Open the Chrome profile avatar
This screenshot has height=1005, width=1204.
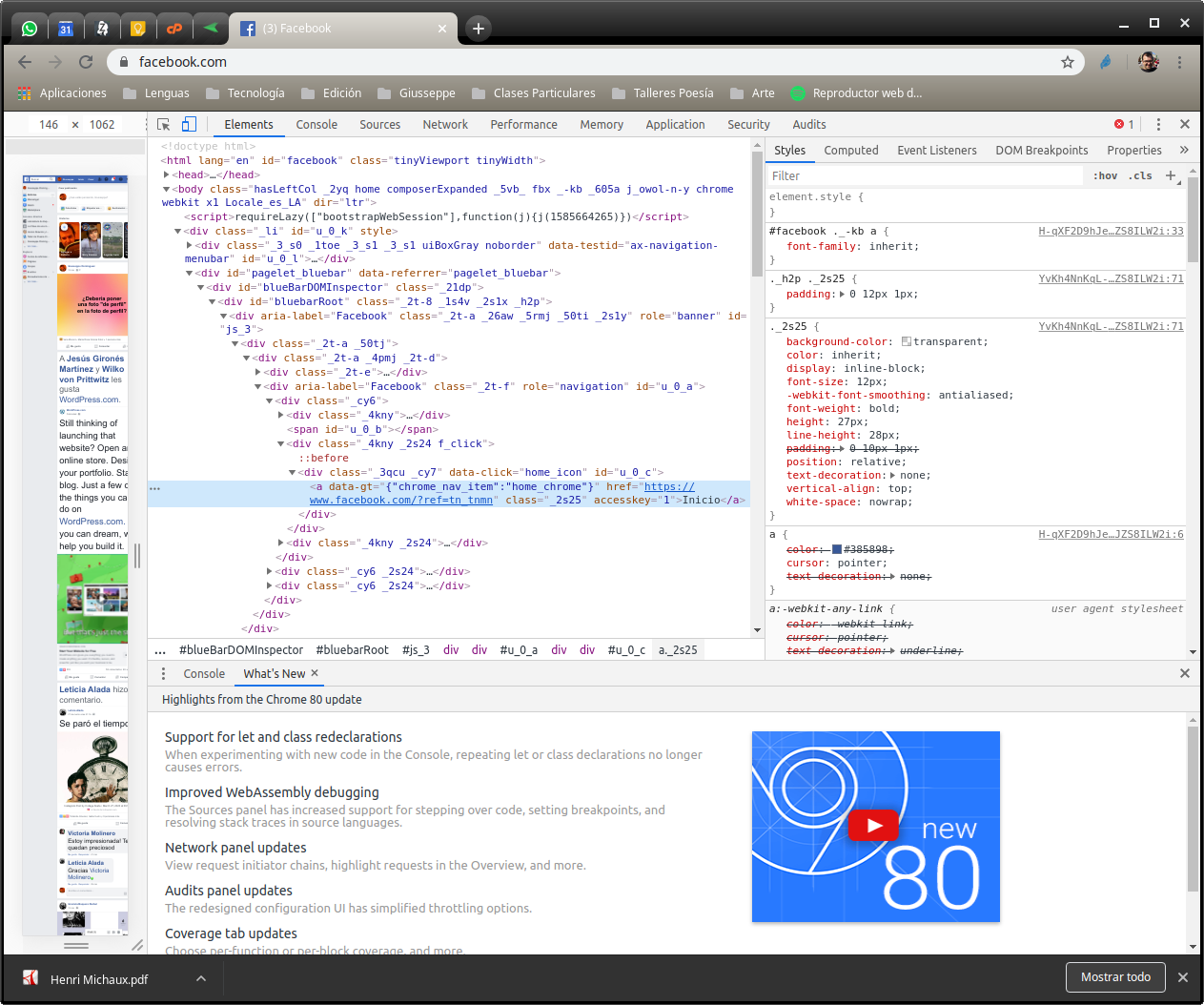(x=1149, y=62)
